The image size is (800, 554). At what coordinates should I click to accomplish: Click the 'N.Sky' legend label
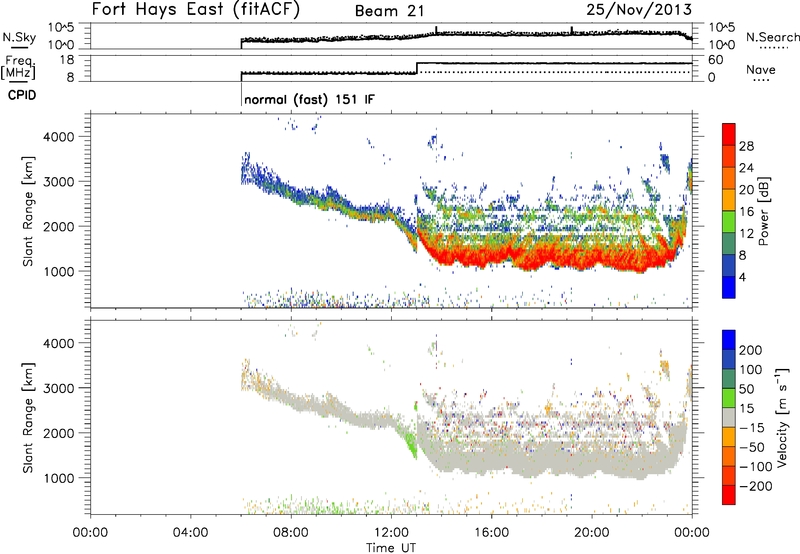[x=19, y=37]
